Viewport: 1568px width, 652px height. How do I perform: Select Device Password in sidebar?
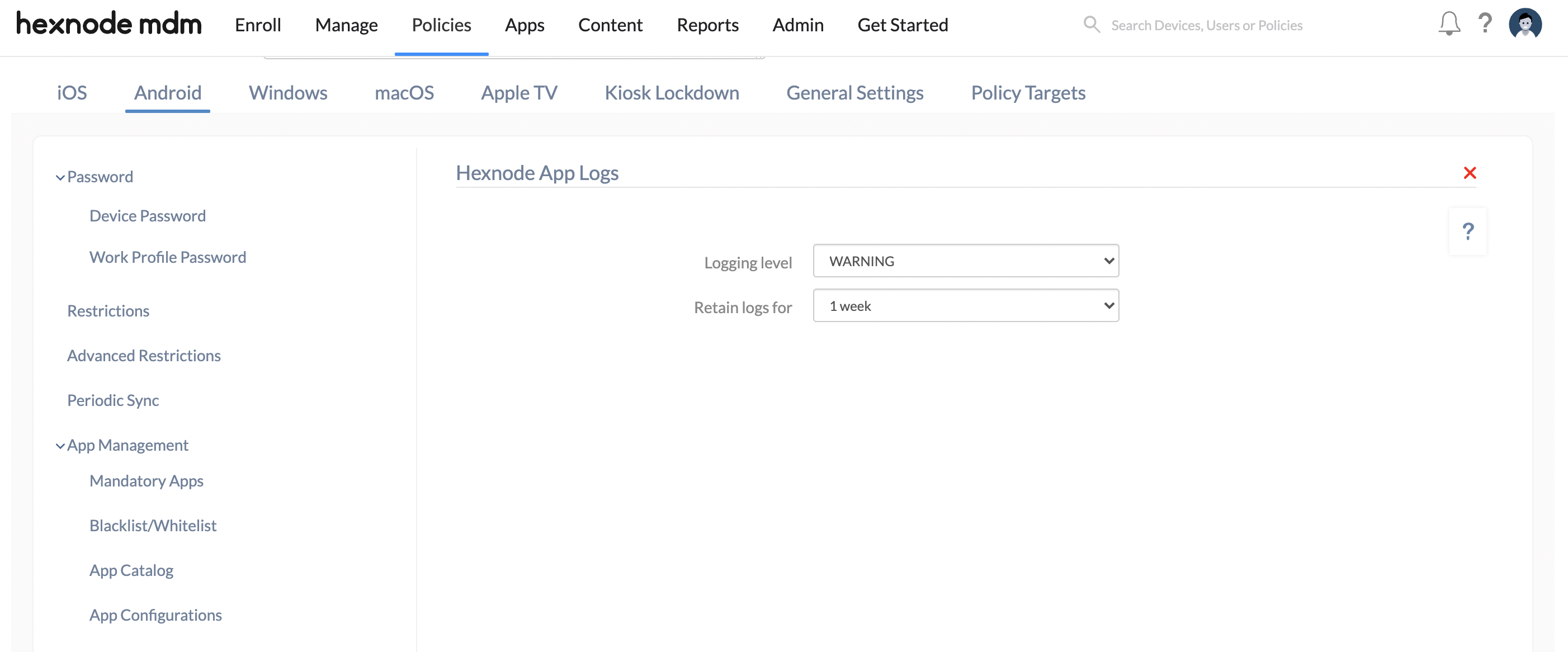tap(147, 215)
